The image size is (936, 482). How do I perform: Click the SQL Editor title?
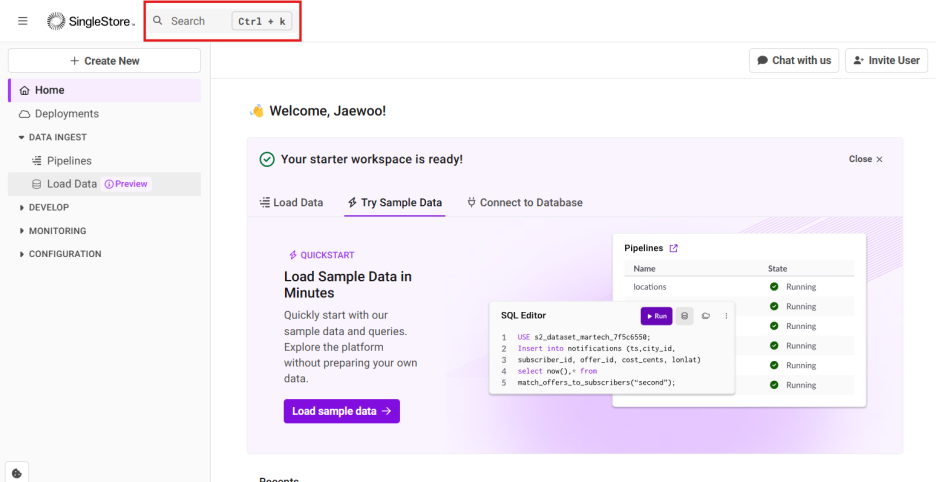pos(523,315)
